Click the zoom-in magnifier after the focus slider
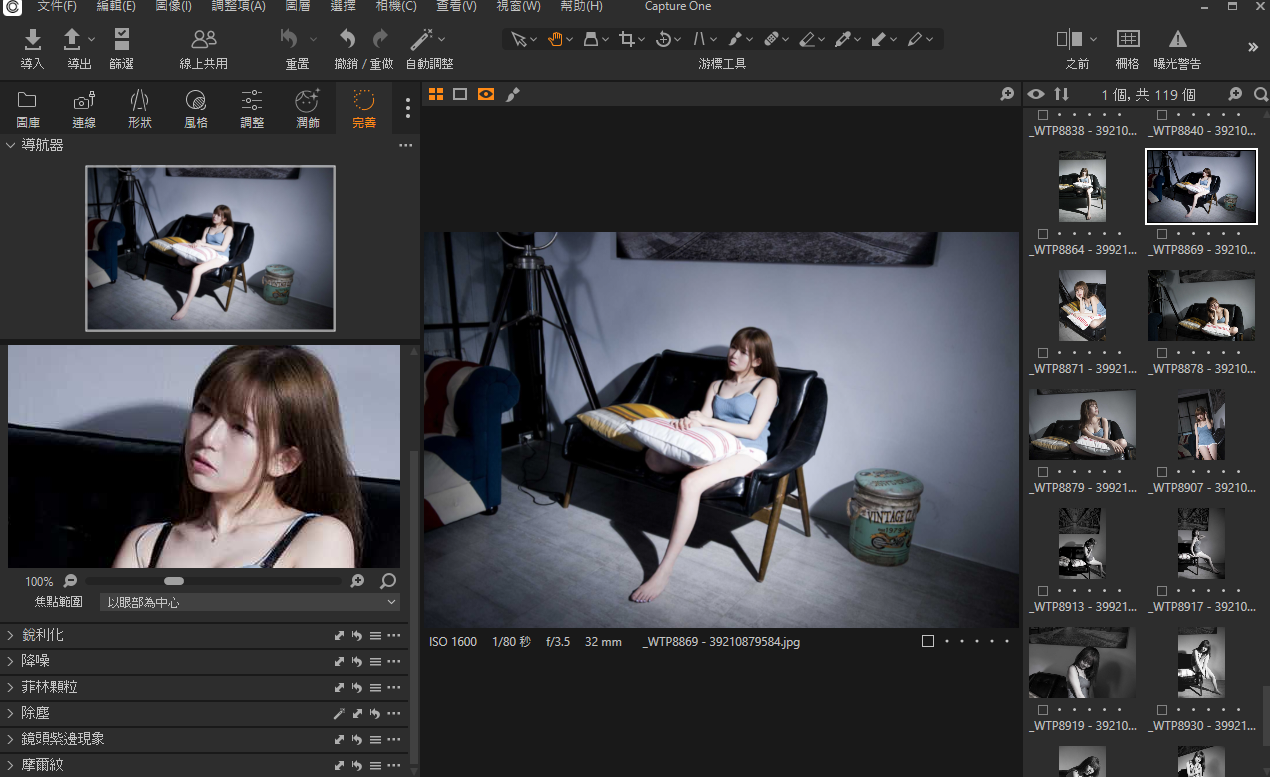 click(x=357, y=581)
